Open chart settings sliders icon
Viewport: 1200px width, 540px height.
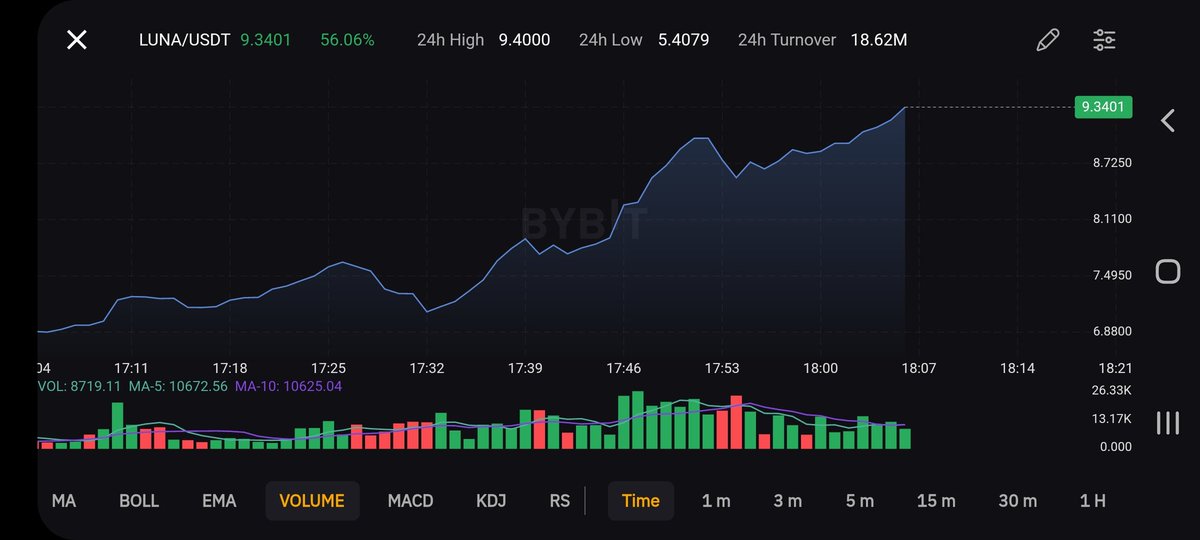pyautogui.click(x=1104, y=40)
